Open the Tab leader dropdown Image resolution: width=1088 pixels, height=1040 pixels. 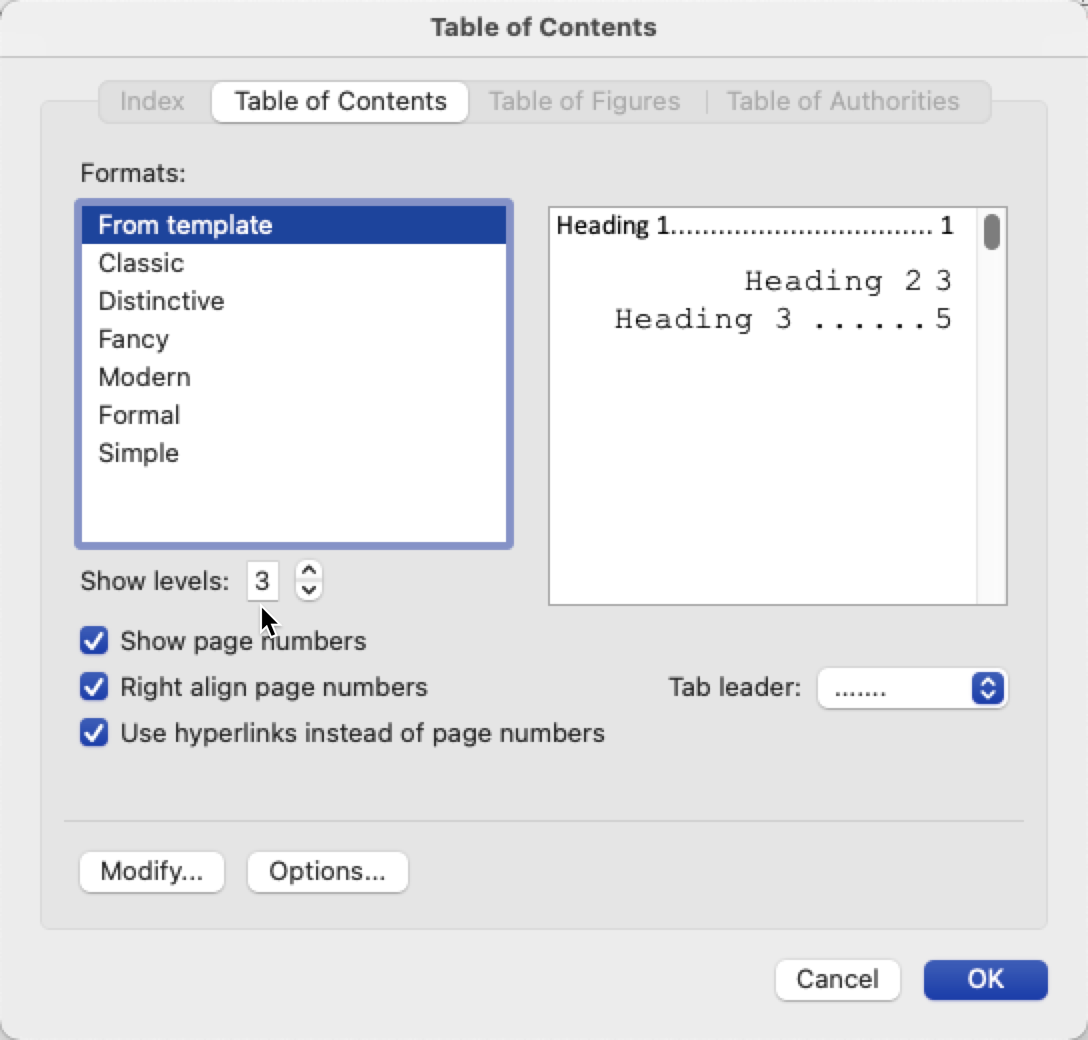(912, 688)
